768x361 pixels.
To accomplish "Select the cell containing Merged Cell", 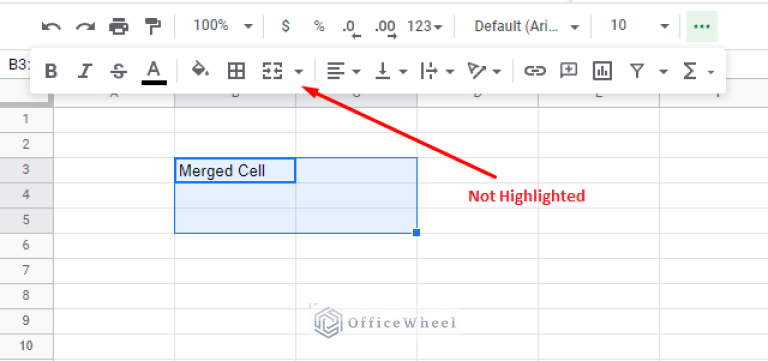I will tap(235, 170).
